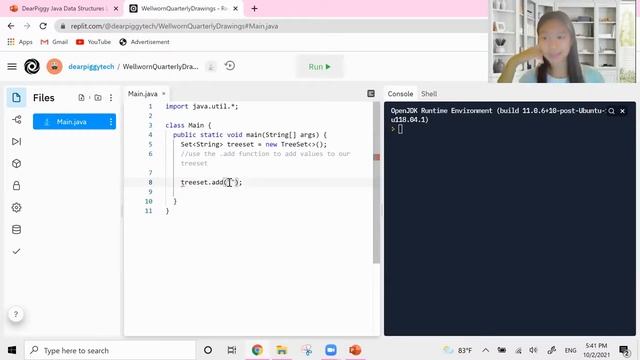Screen dimensions: 640x360
Task: Open the taskbar Cortana circle
Action: 208,350
